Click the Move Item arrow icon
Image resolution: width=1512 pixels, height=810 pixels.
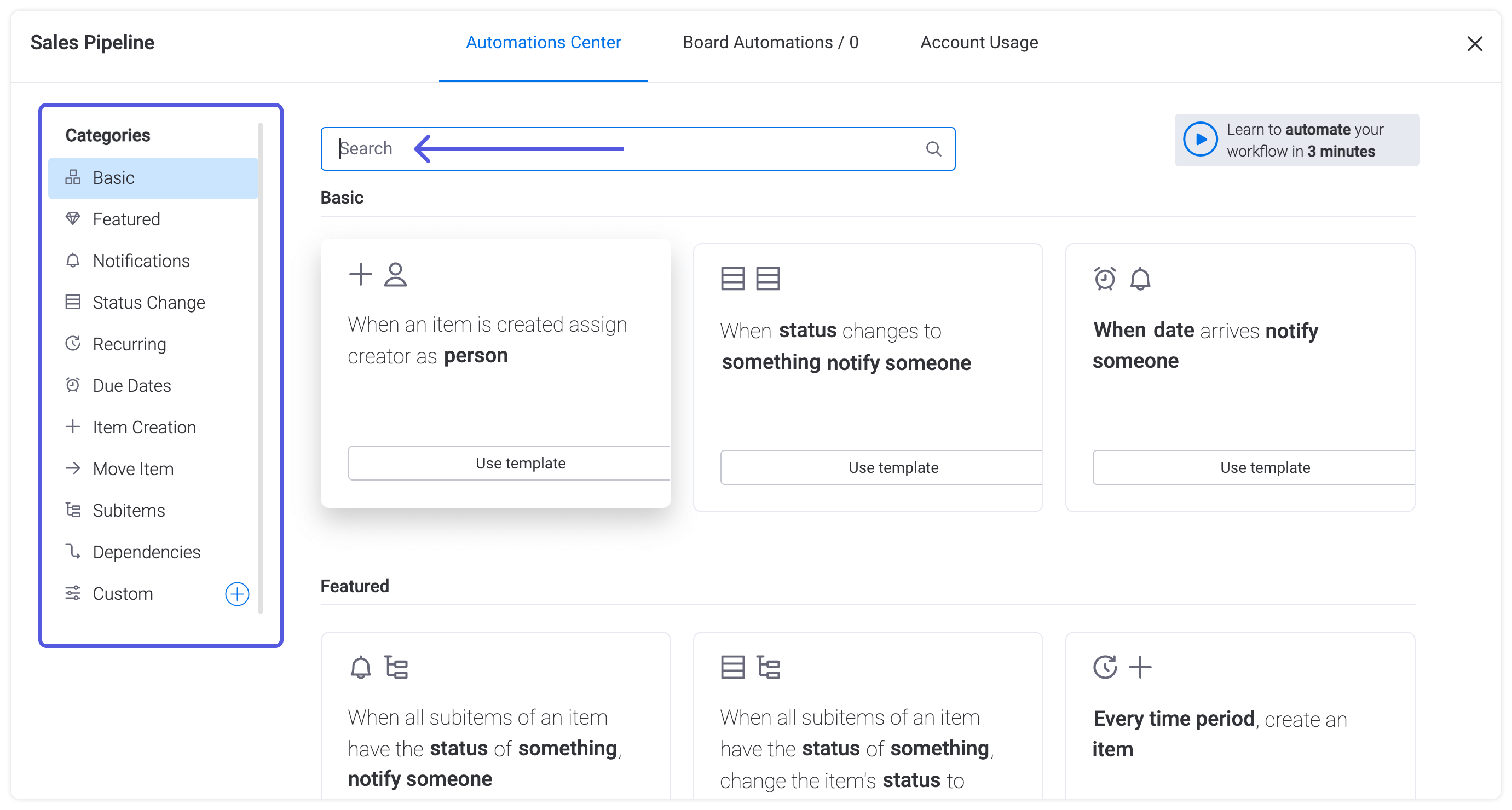click(73, 468)
